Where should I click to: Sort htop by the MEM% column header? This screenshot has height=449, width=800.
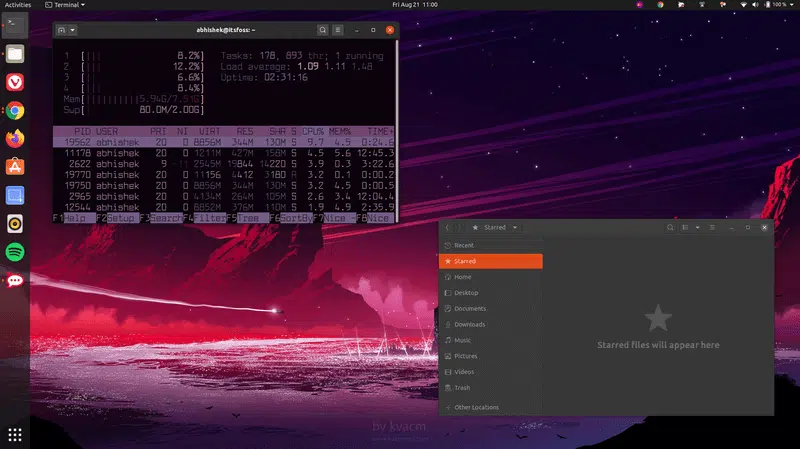340,132
